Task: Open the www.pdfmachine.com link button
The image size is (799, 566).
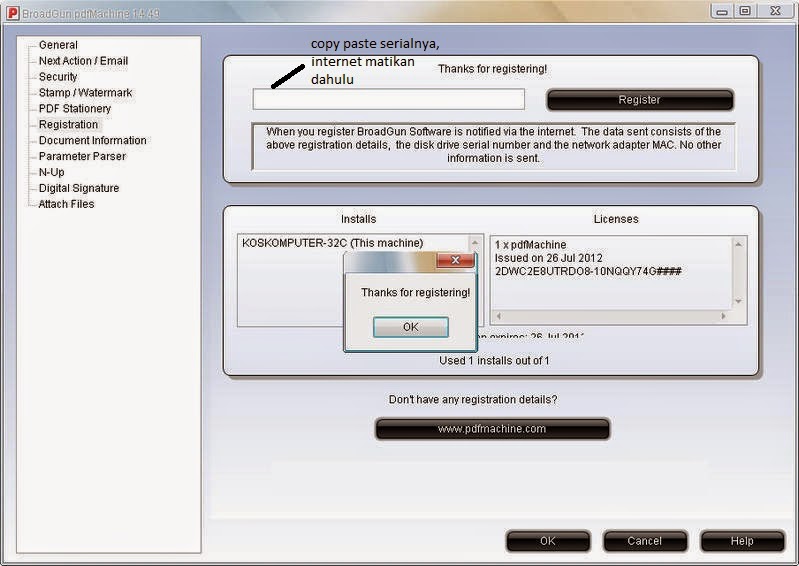Action: click(492, 429)
